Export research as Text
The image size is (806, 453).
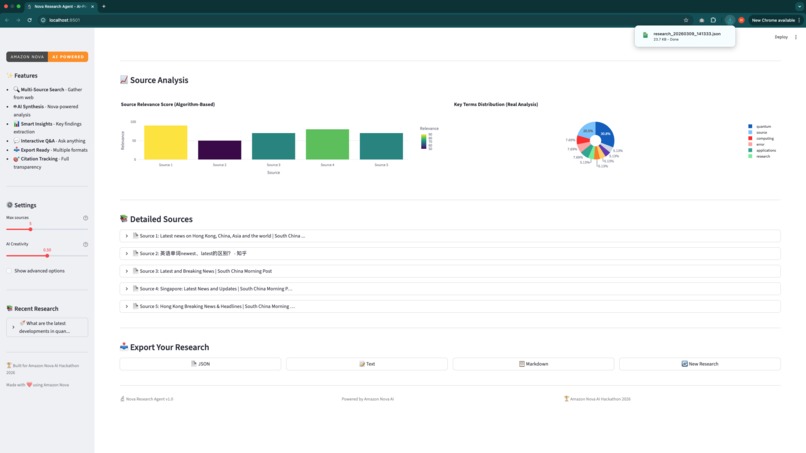pyautogui.click(x=367, y=364)
